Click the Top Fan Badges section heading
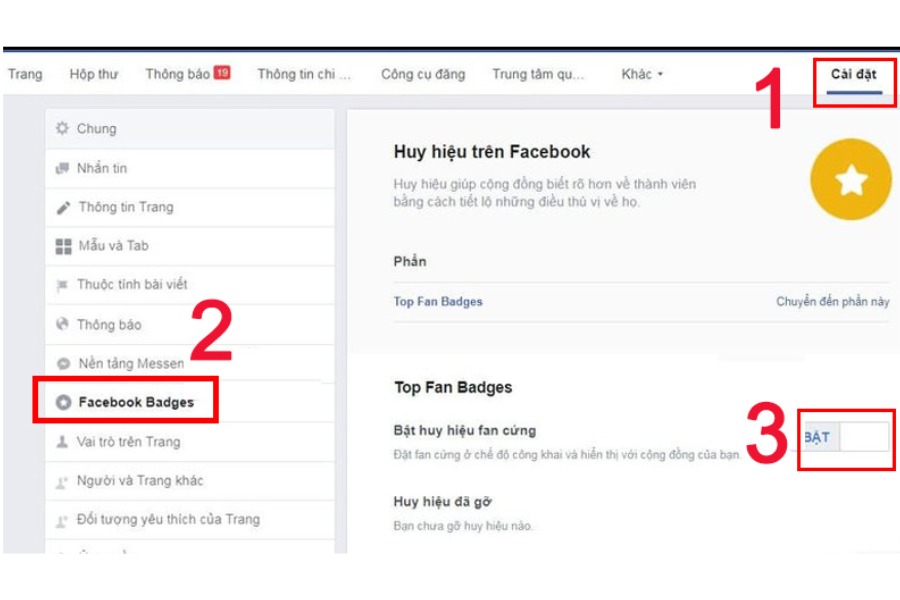 pyautogui.click(x=453, y=388)
